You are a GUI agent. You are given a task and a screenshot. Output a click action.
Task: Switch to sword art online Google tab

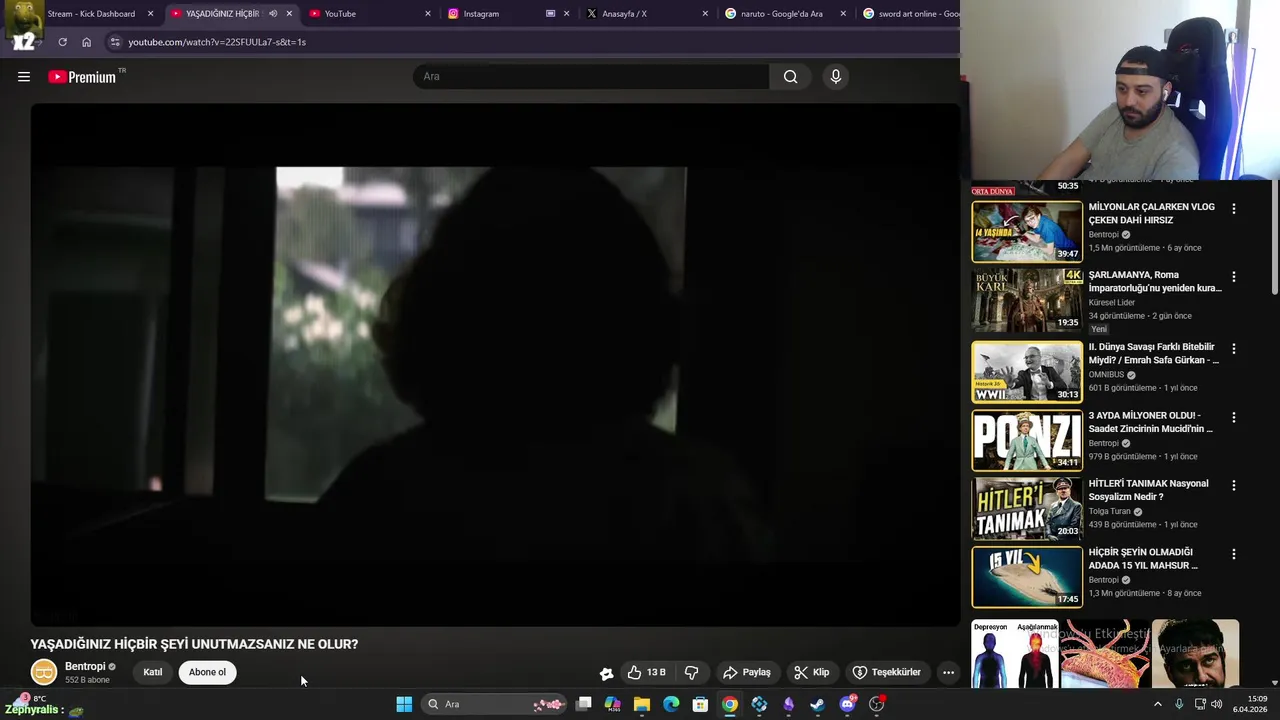(x=910, y=14)
